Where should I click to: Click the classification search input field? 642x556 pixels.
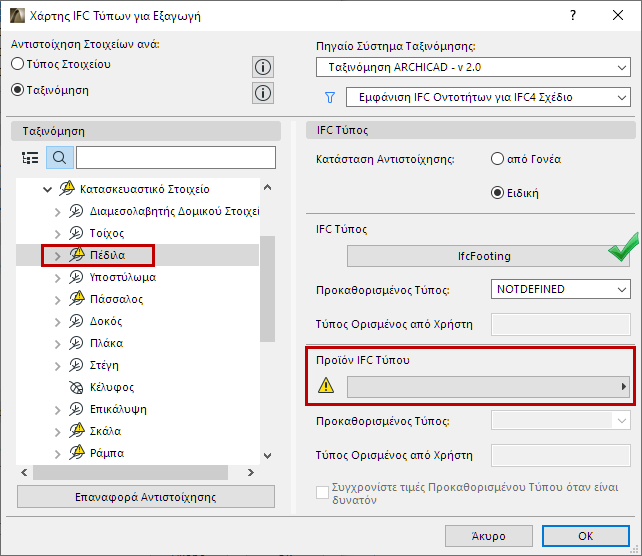(x=175, y=157)
